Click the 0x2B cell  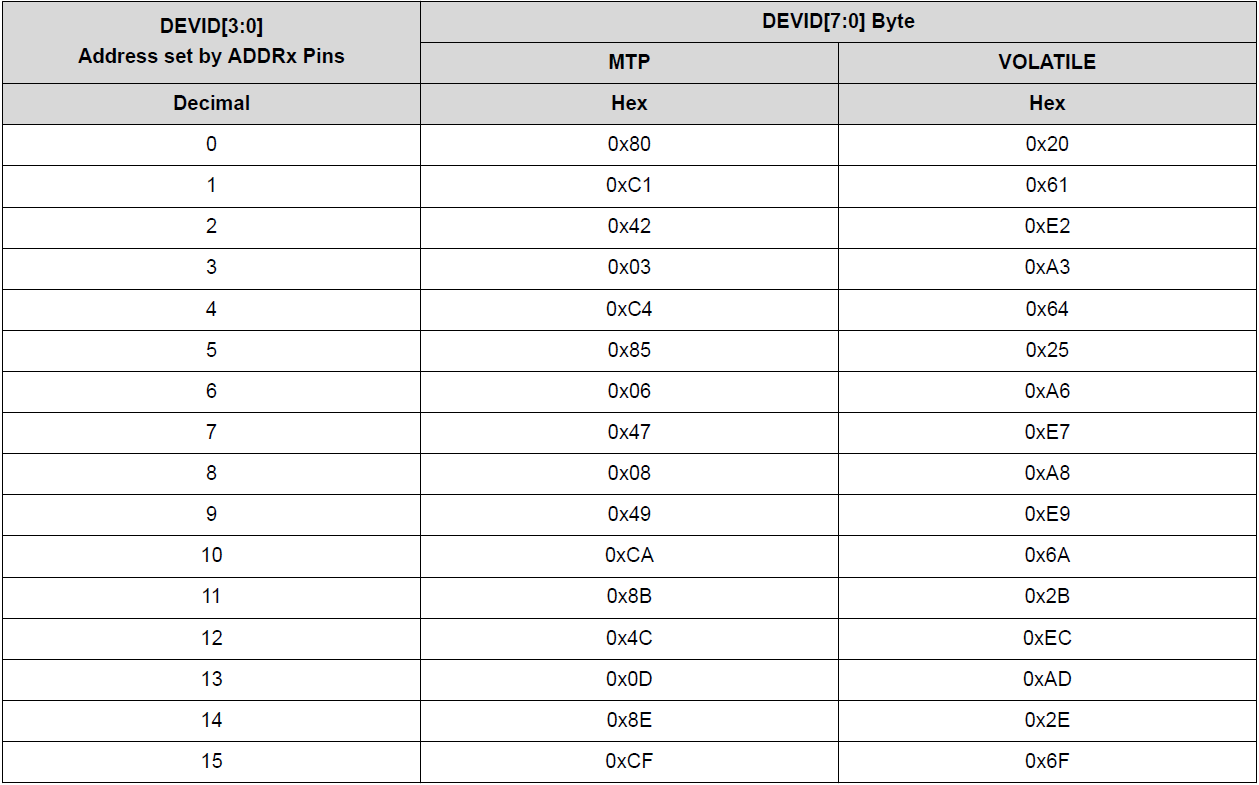1047,596
